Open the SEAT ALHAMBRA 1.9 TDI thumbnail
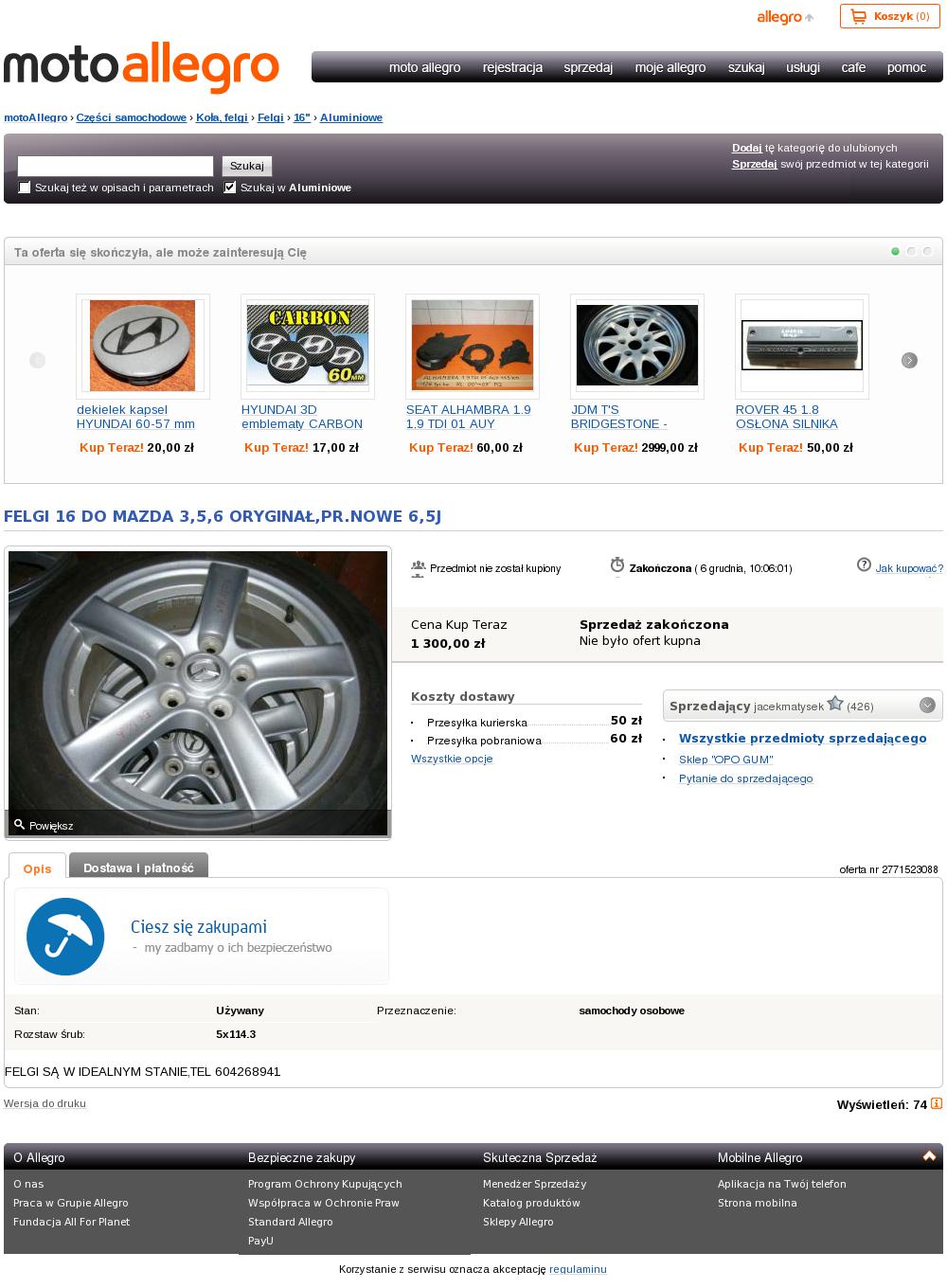The height and width of the screenshot is (1288, 947). pos(473,346)
